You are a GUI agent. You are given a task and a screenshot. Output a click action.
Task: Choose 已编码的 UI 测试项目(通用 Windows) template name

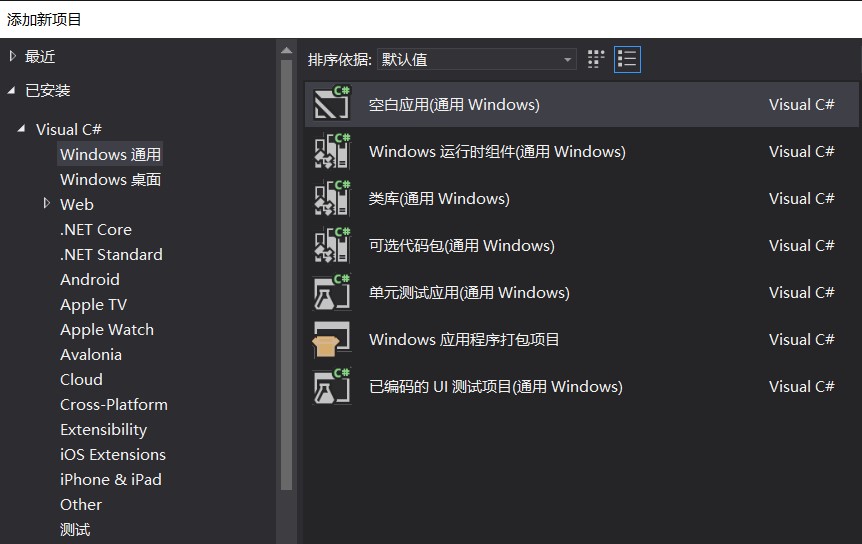(495, 387)
